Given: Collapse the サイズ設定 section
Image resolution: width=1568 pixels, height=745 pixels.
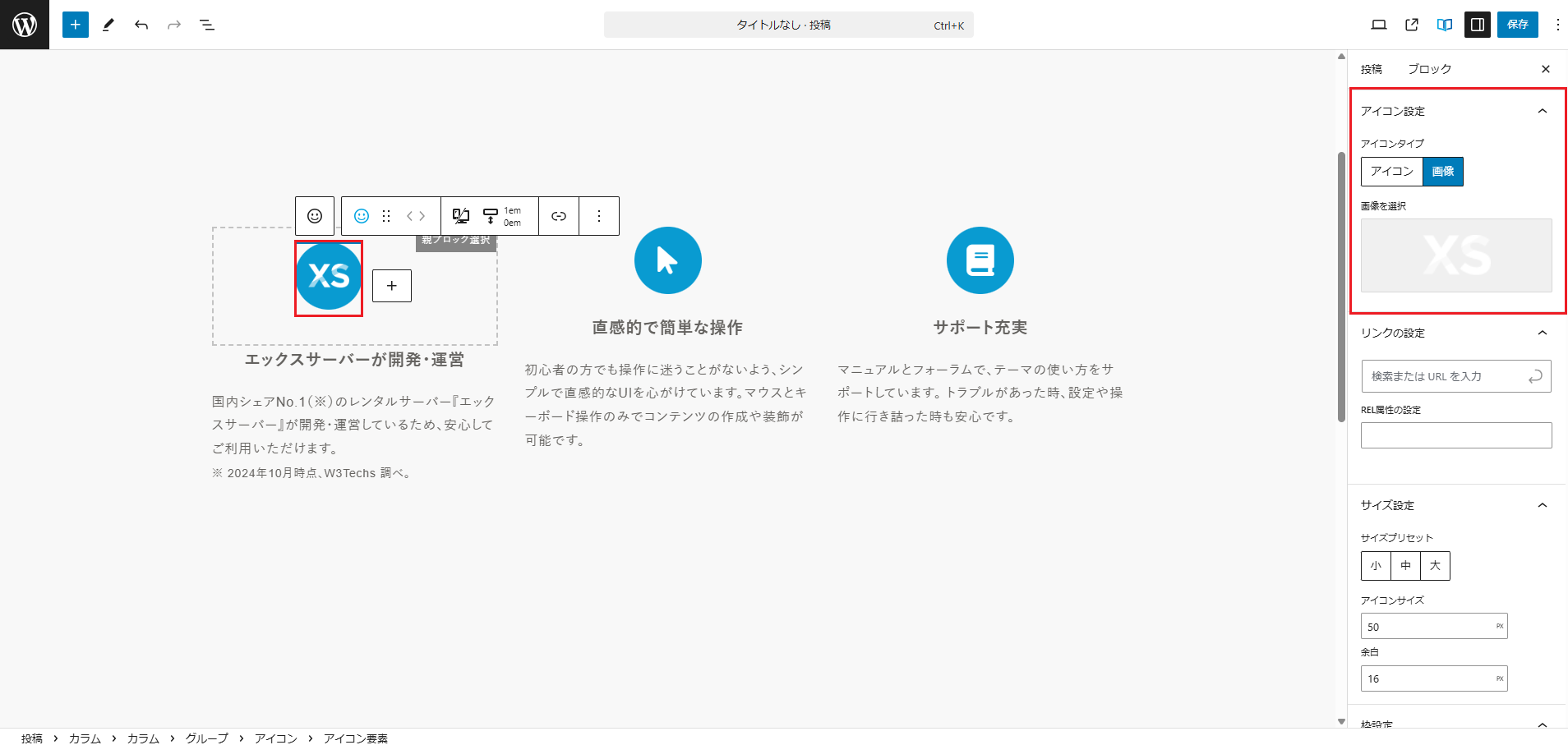Looking at the screenshot, I should [1543, 505].
